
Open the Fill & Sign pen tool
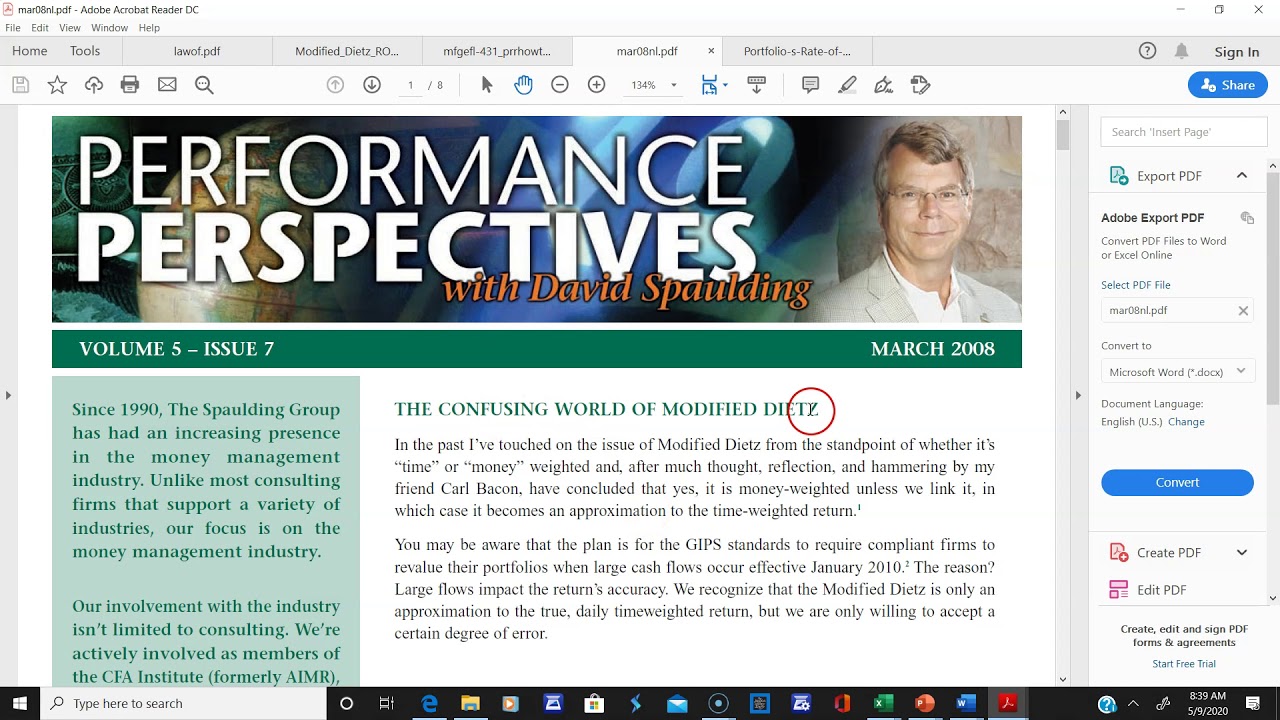[884, 85]
